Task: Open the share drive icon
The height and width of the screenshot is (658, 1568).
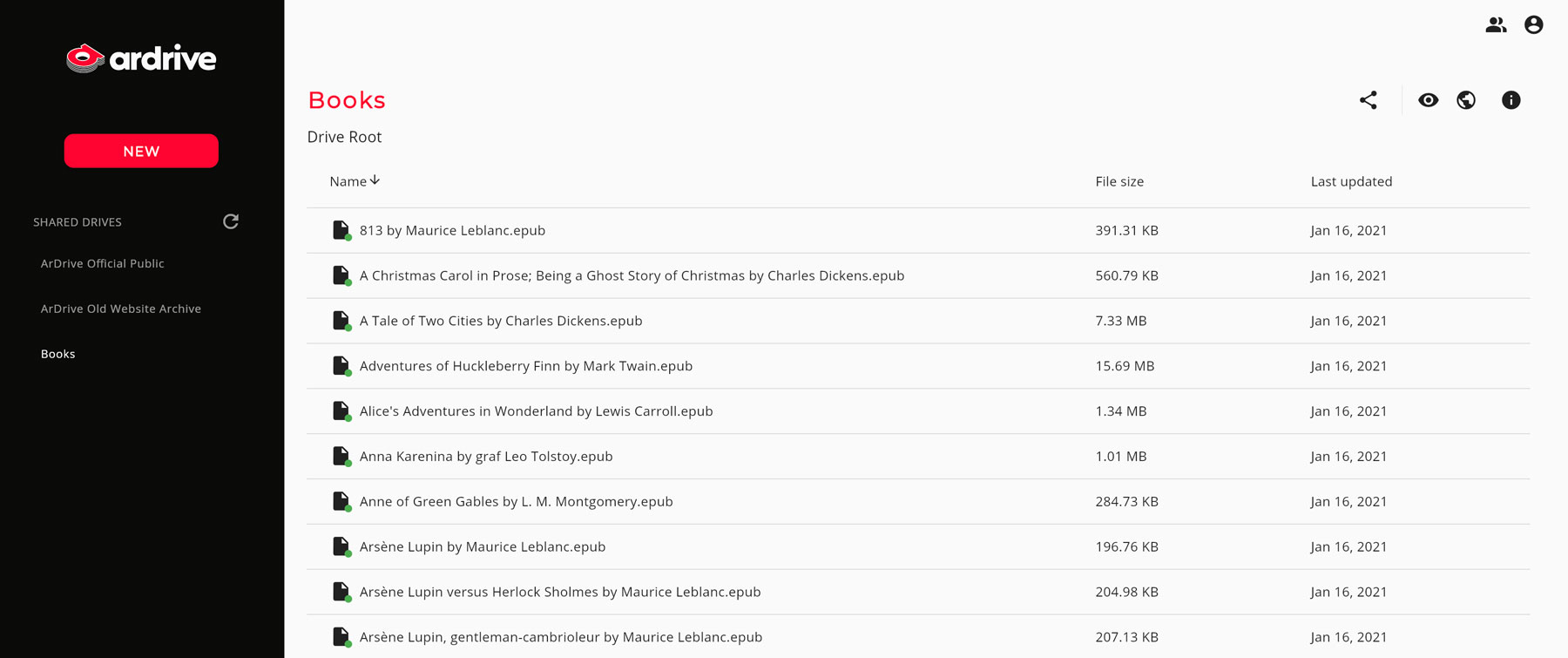Action: 1369,100
